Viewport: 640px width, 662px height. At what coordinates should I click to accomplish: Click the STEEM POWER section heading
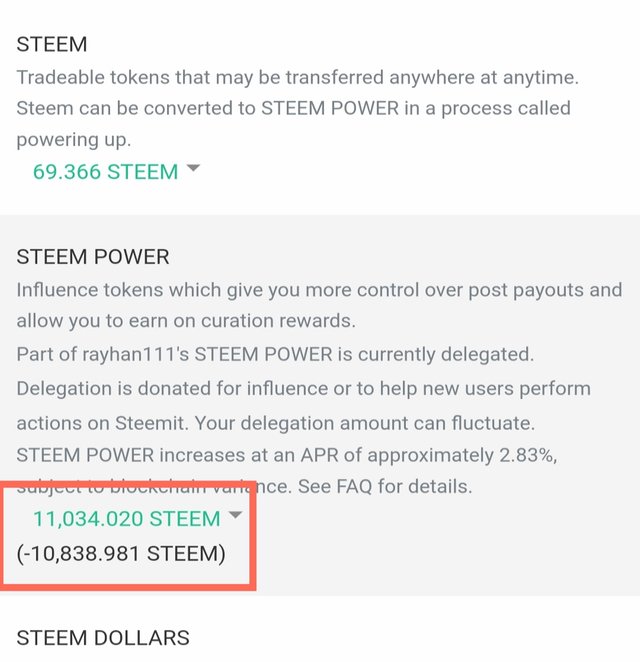[x=93, y=257]
